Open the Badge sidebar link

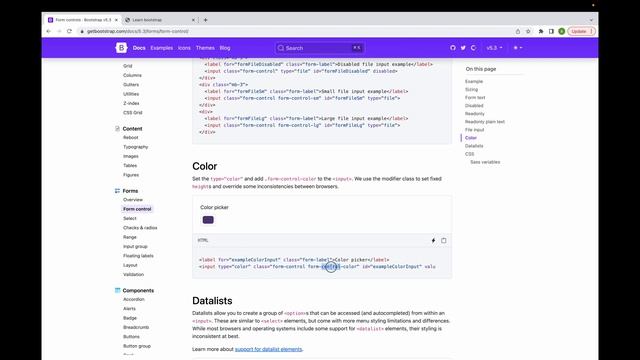130,318
